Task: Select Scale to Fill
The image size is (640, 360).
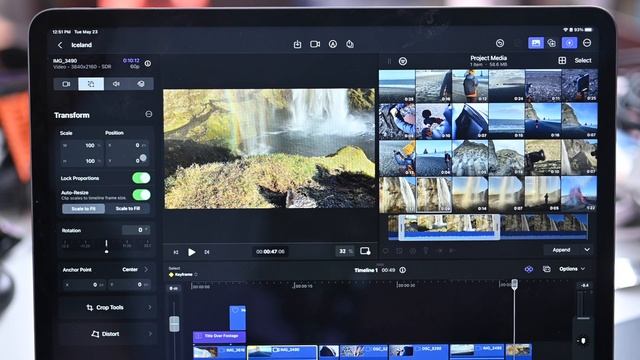Action: pyautogui.click(x=127, y=209)
